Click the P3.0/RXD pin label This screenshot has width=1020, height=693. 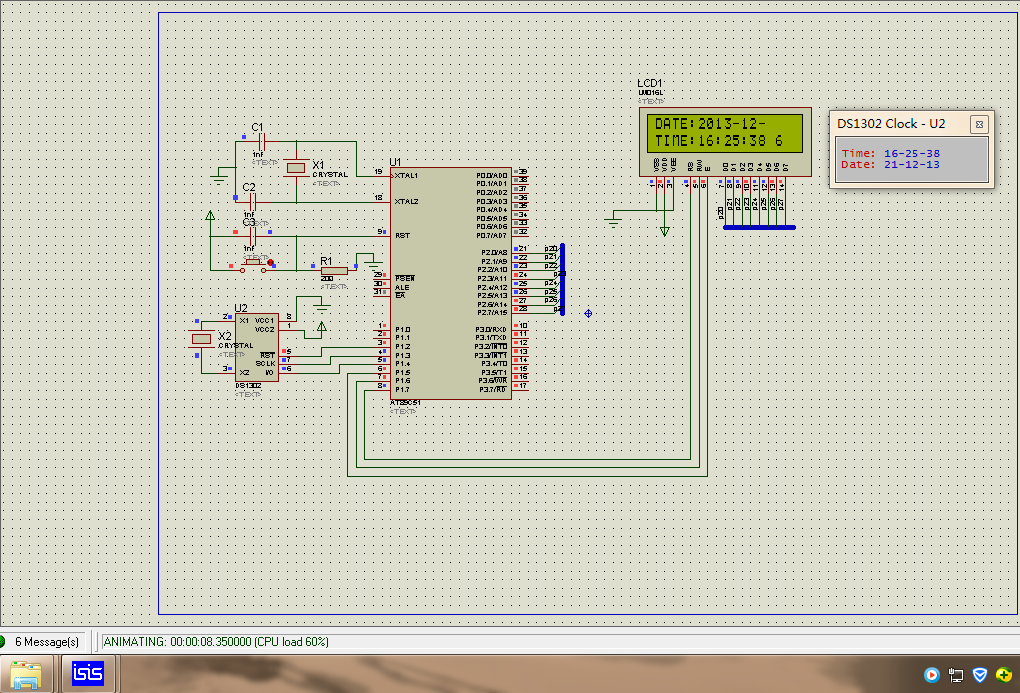pyautogui.click(x=491, y=330)
